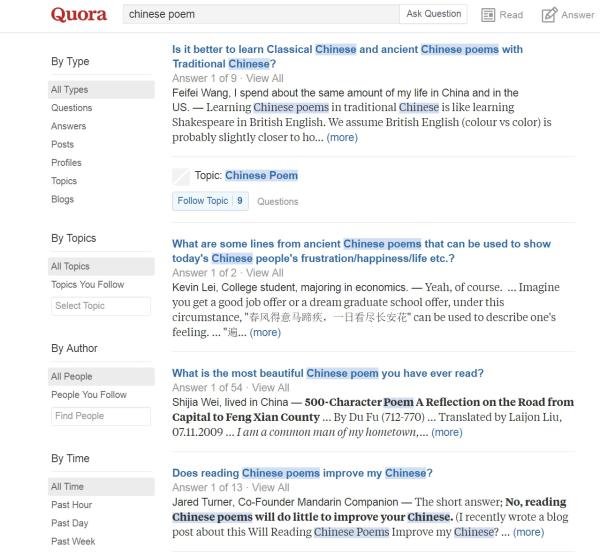Filter results by Posts type
600x555 pixels.
pyautogui.click(x=62, y=144)
